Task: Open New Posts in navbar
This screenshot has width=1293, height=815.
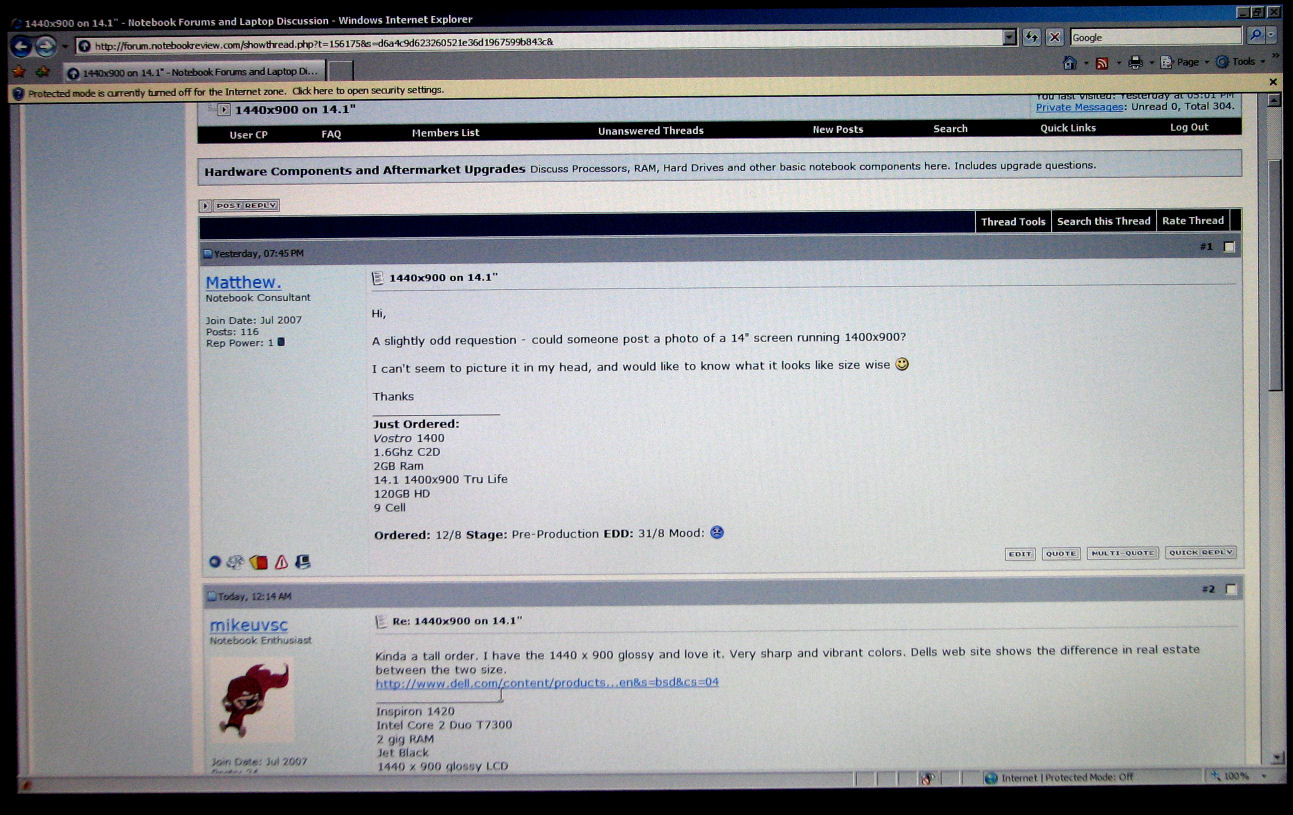Action: click(838, 130)
